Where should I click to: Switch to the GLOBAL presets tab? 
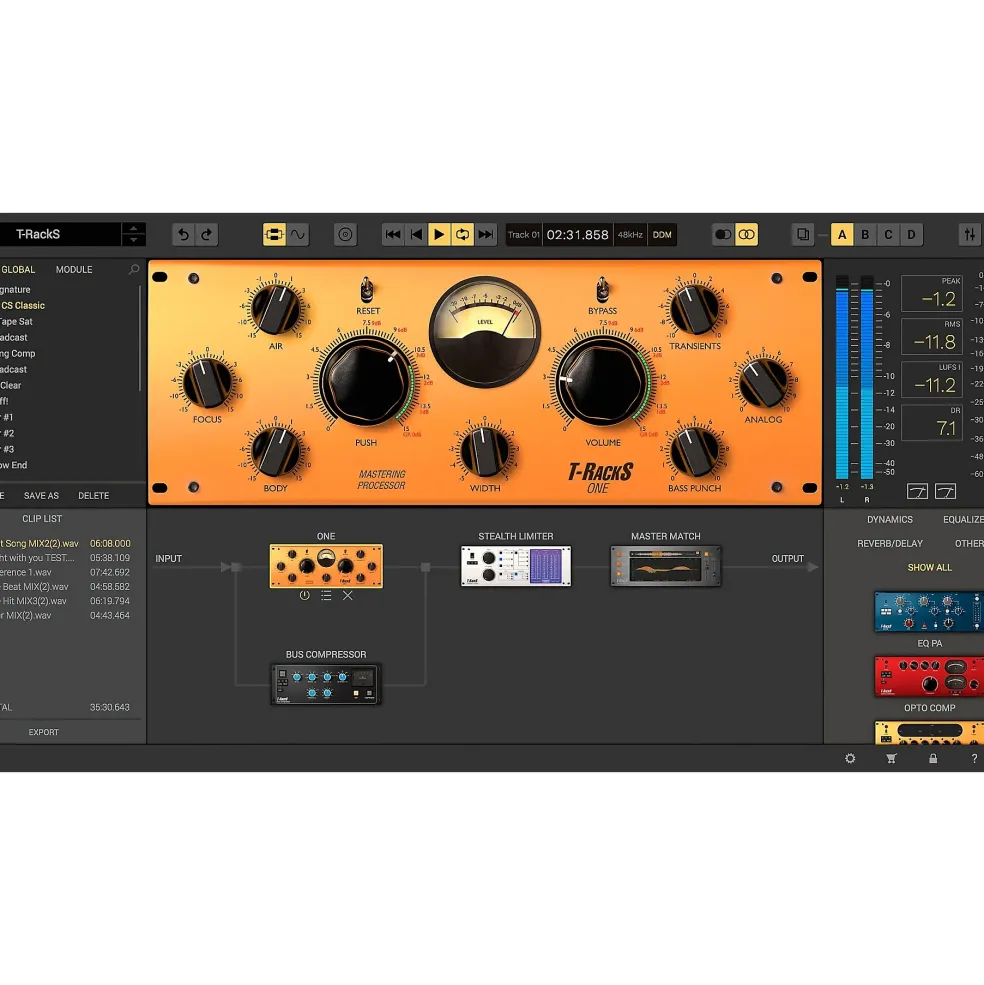coord(18,269)
